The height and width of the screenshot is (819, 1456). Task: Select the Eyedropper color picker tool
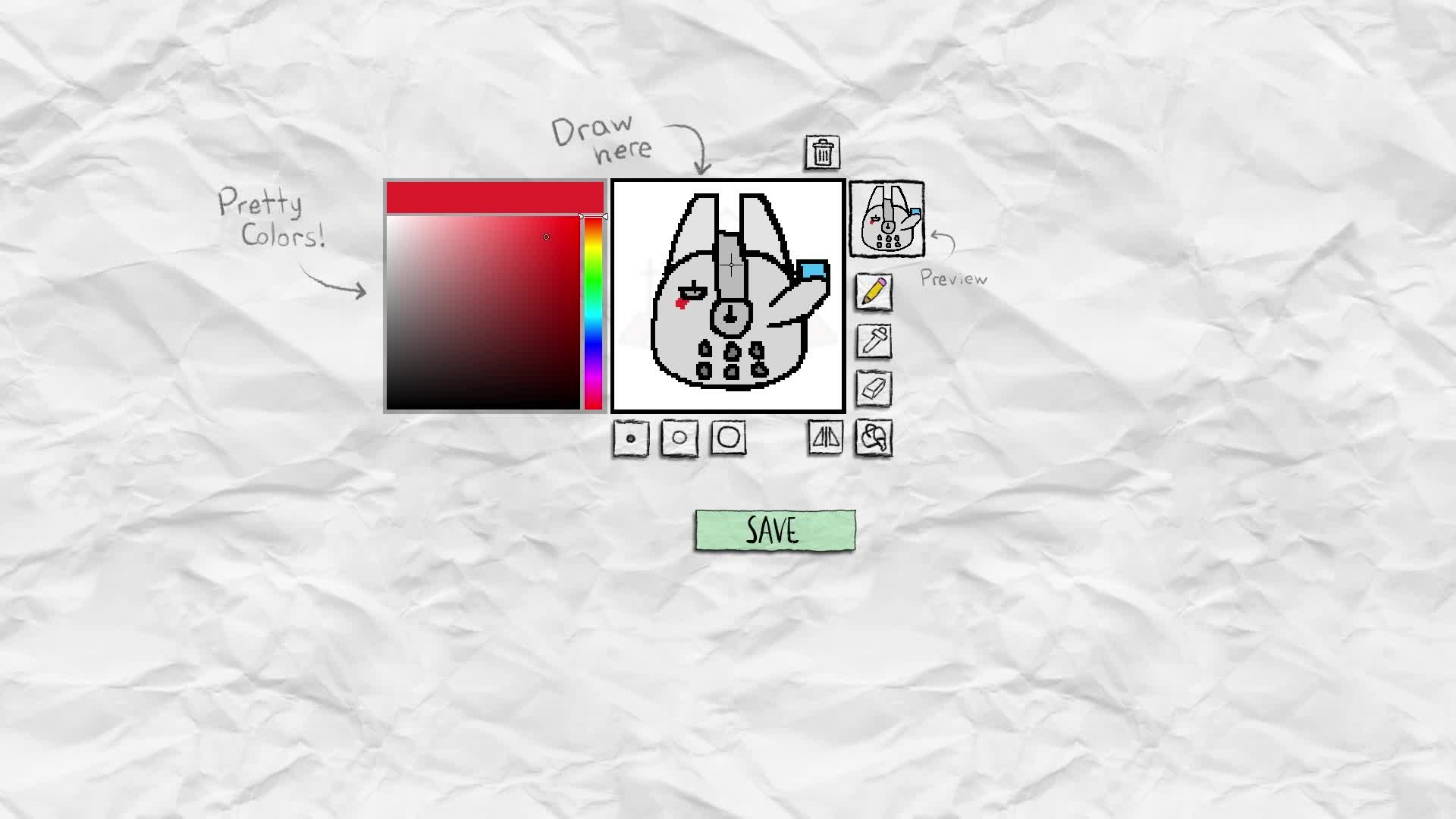[x=874, y=340]
